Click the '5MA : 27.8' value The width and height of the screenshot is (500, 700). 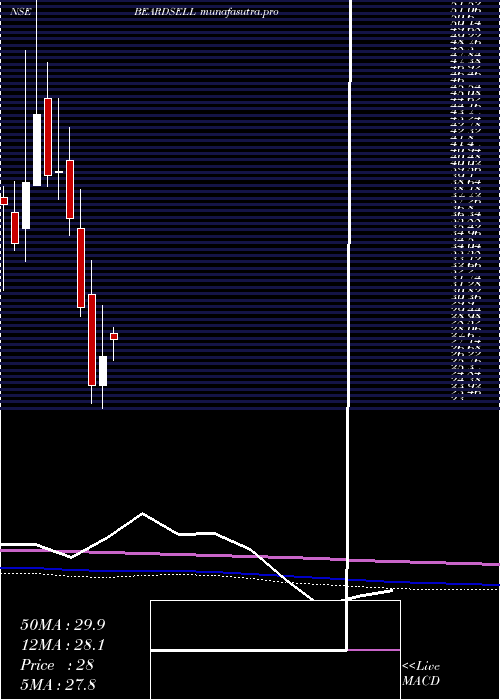[58, 685]
